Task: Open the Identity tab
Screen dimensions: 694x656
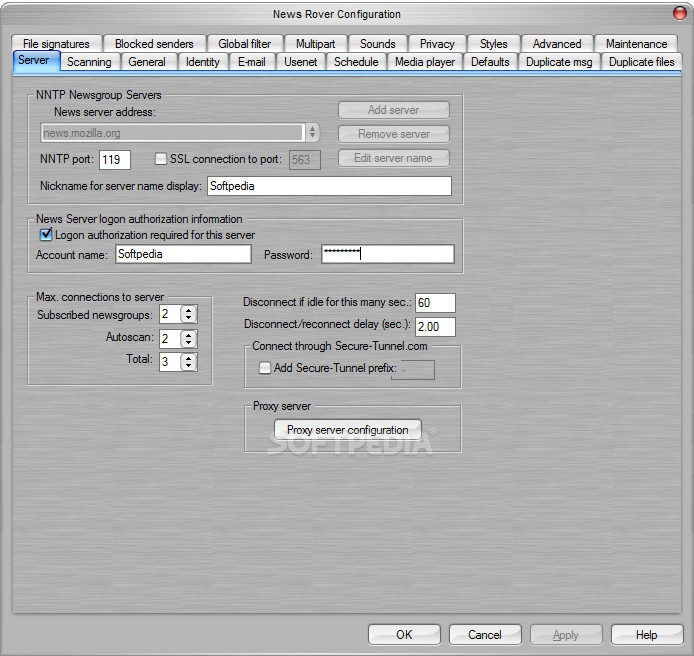Action: (203, 62)
